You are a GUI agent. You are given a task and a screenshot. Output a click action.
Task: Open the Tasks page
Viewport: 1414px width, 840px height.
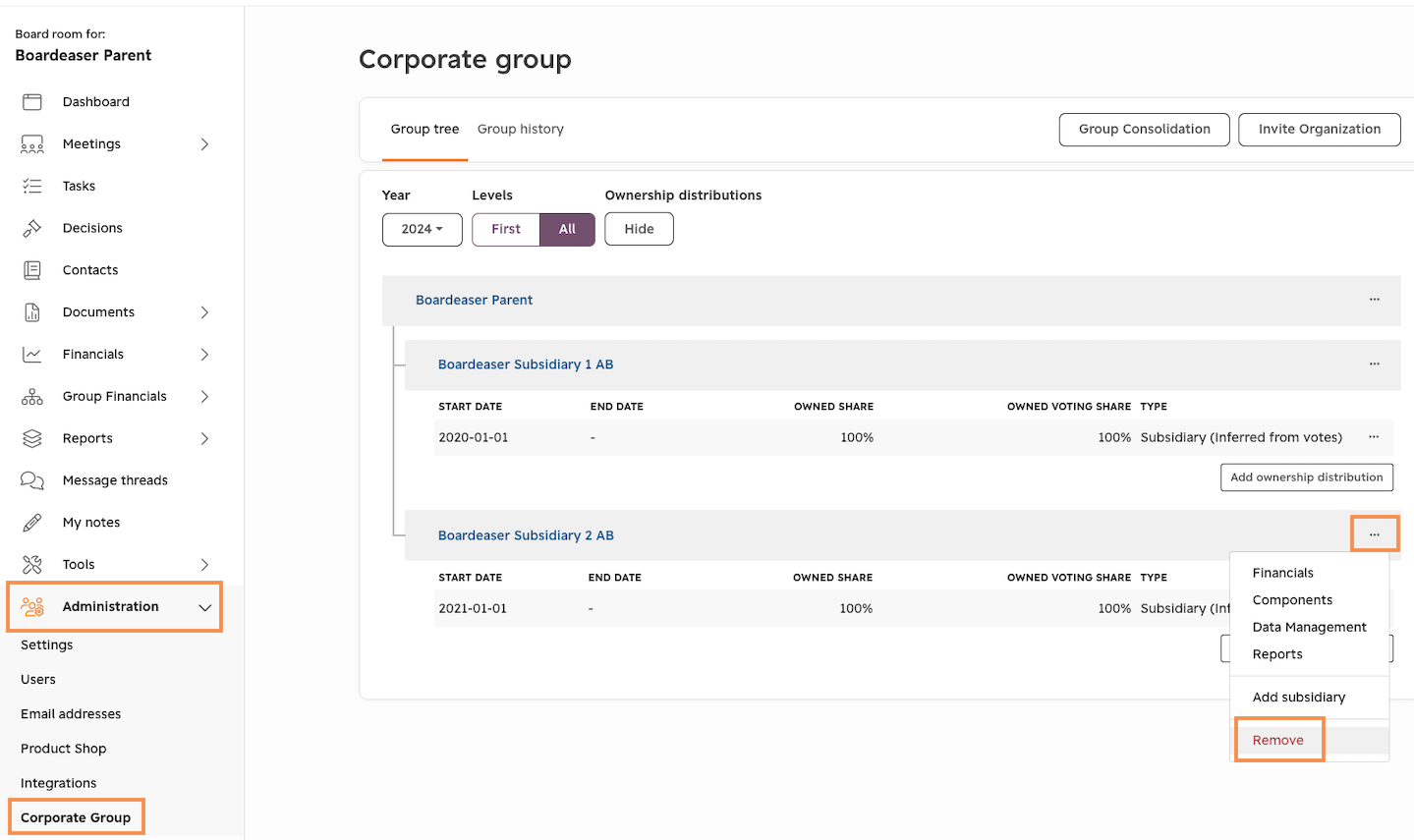[x=79, y=186]
